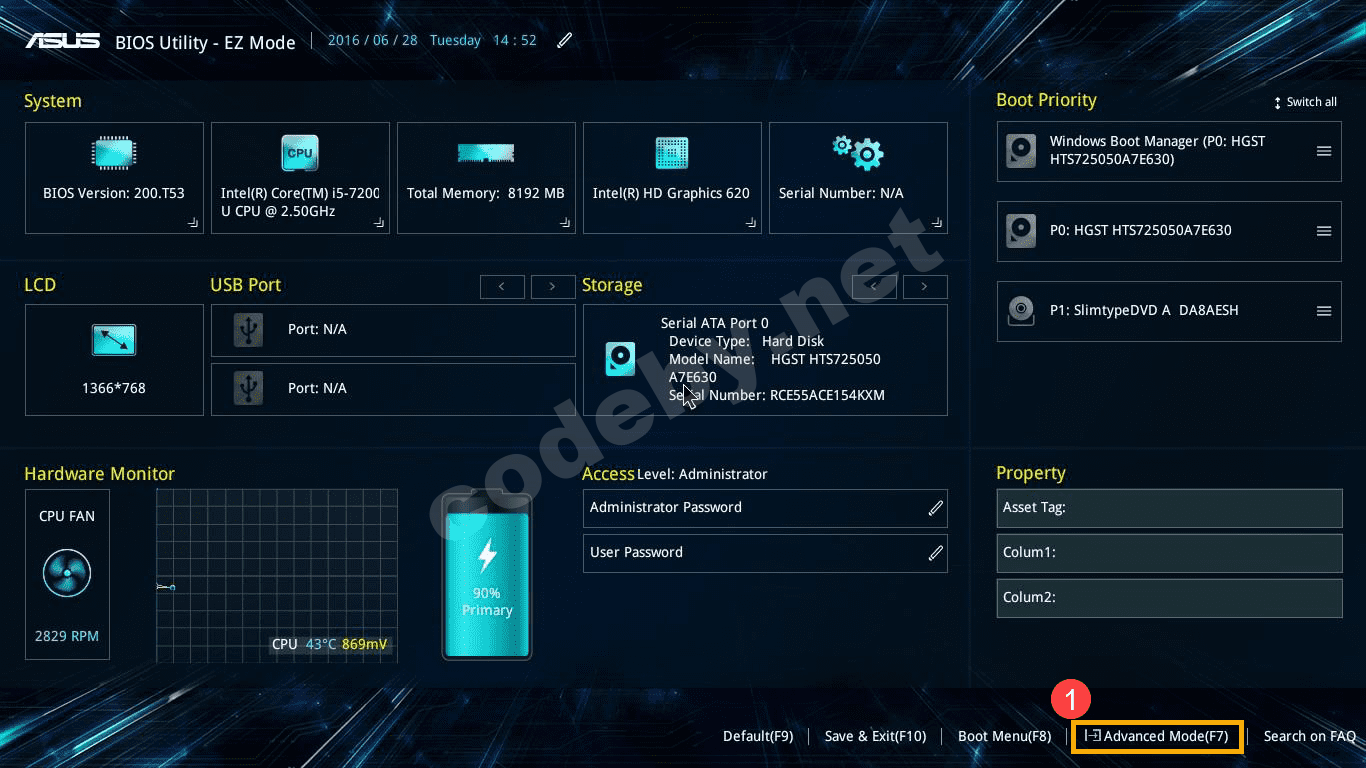
Task: Go to previous USB Port page
Action: tap(502, 287)
